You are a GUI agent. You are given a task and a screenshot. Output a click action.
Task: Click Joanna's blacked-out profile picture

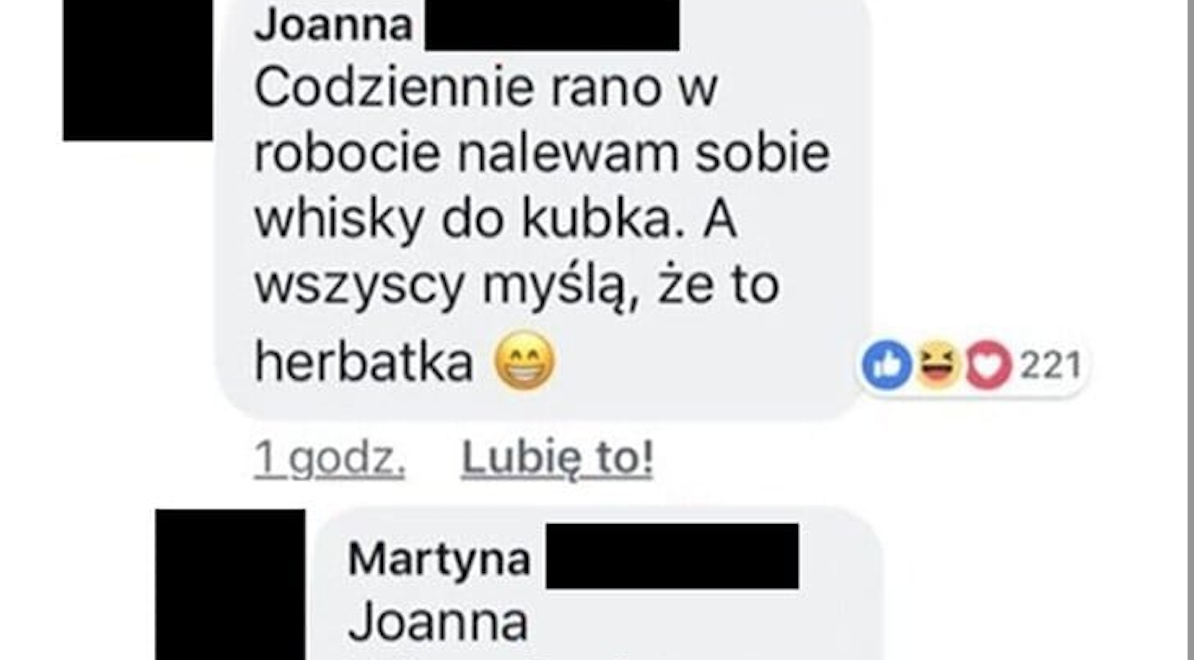[138, 70]
